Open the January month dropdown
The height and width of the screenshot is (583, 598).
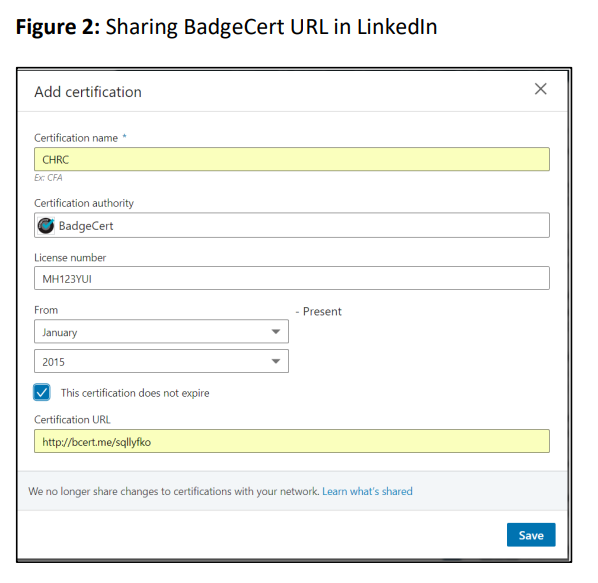coord(161,332)
